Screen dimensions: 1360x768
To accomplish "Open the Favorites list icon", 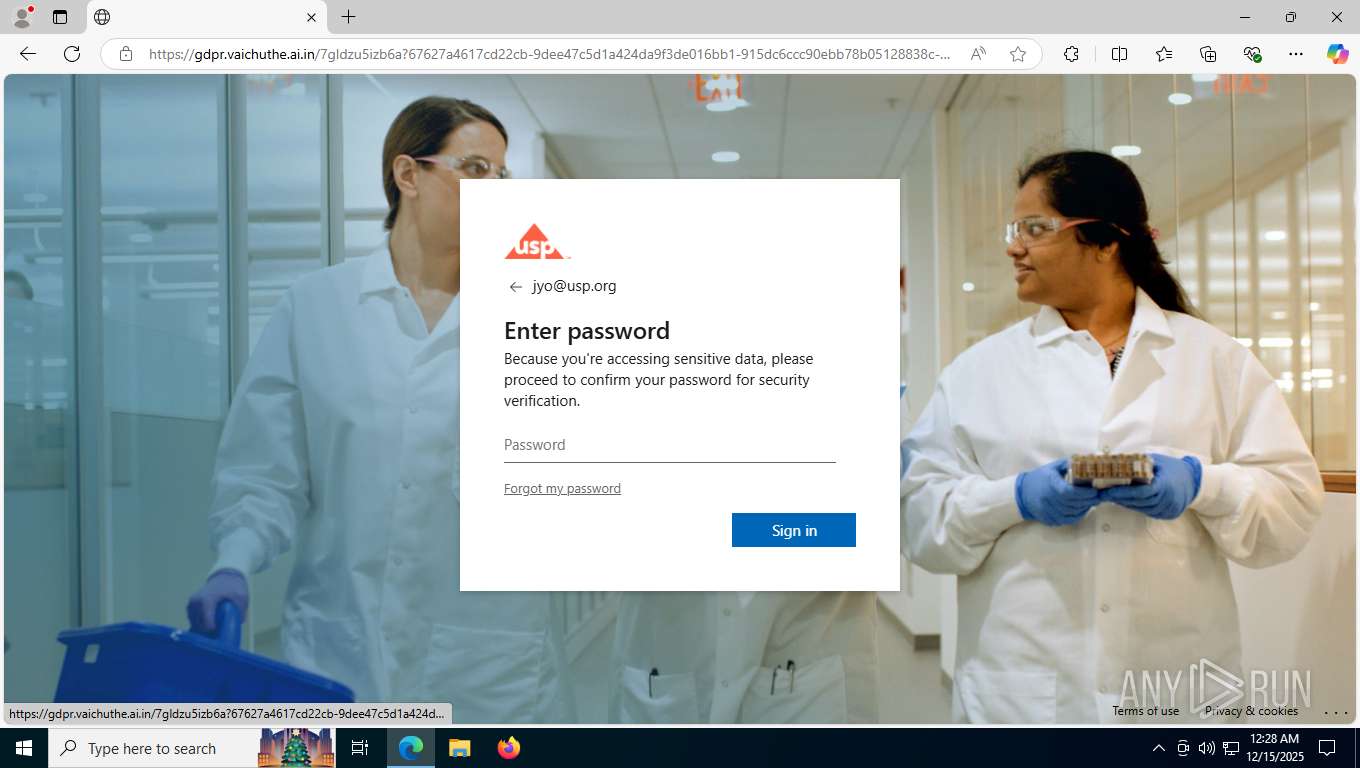I will click(1164, 54).
